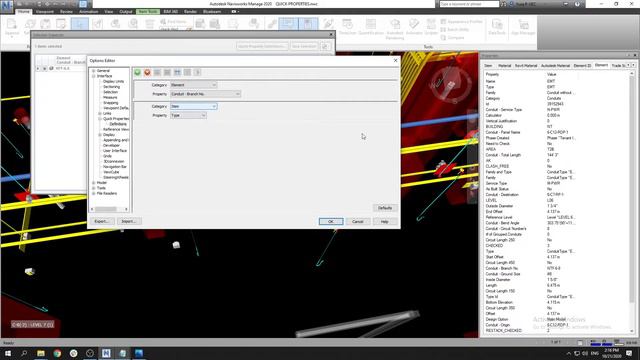Screen dimensions: 640x360
Task: Click Cancel in Options Editor
Action: tap(358, 221)
